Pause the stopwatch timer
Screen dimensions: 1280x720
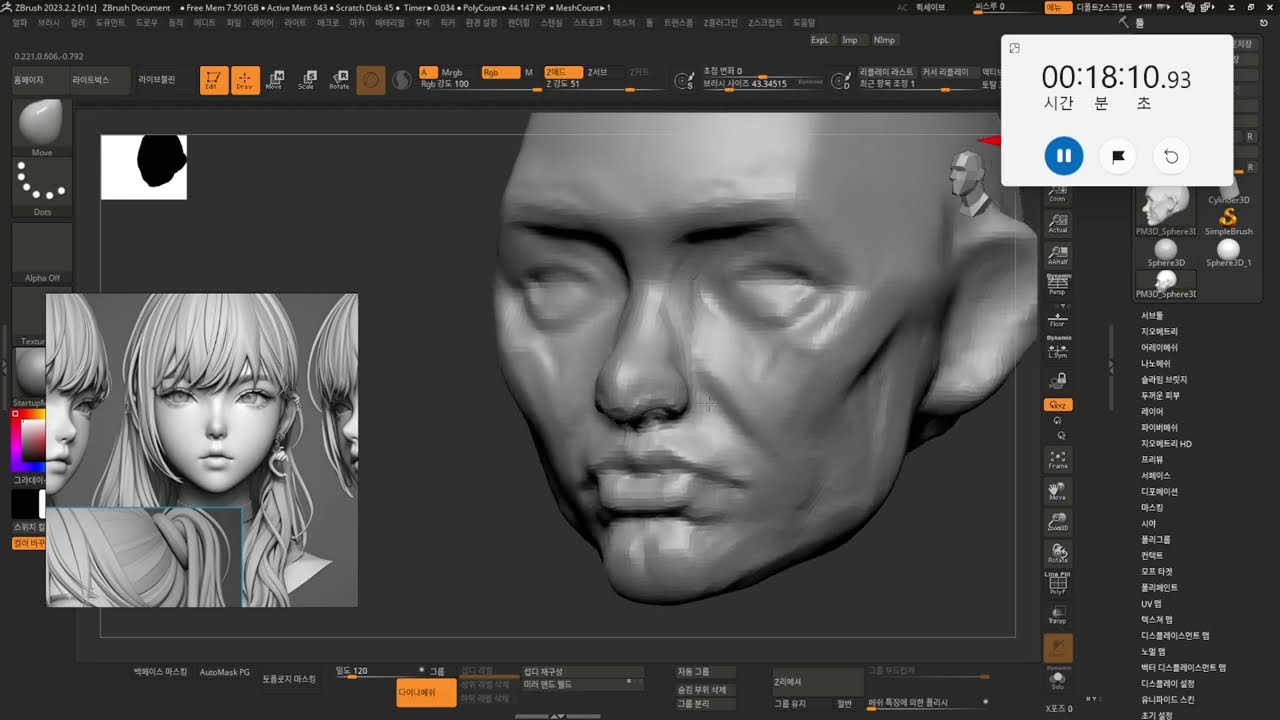pos(1064,156)
